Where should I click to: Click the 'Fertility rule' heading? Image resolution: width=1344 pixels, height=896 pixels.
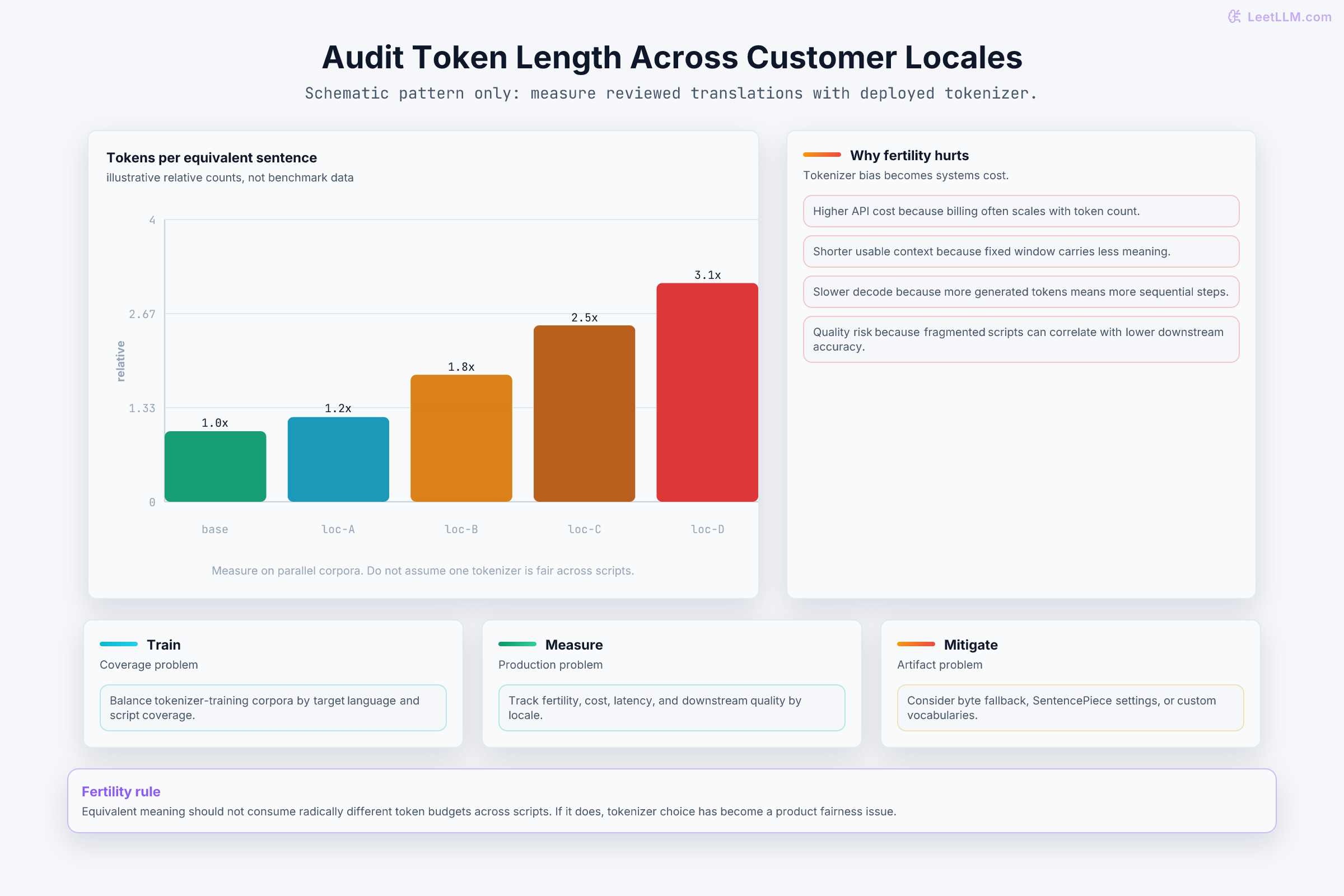point(120,791)
